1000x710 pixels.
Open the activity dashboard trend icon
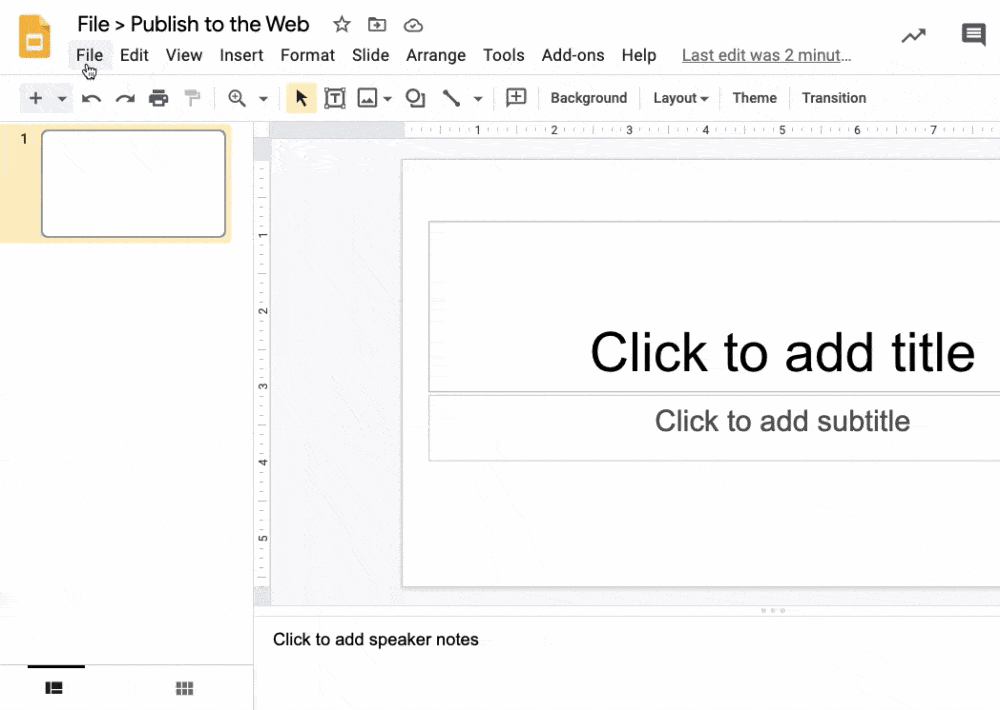(913, 36)
